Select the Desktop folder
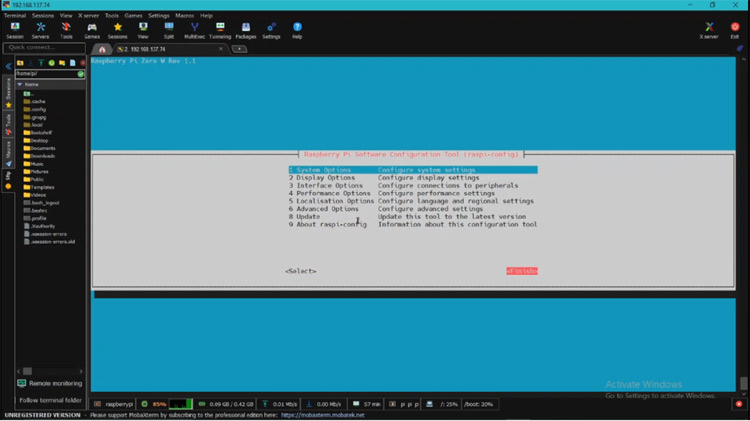 click(x=36, y=141)
